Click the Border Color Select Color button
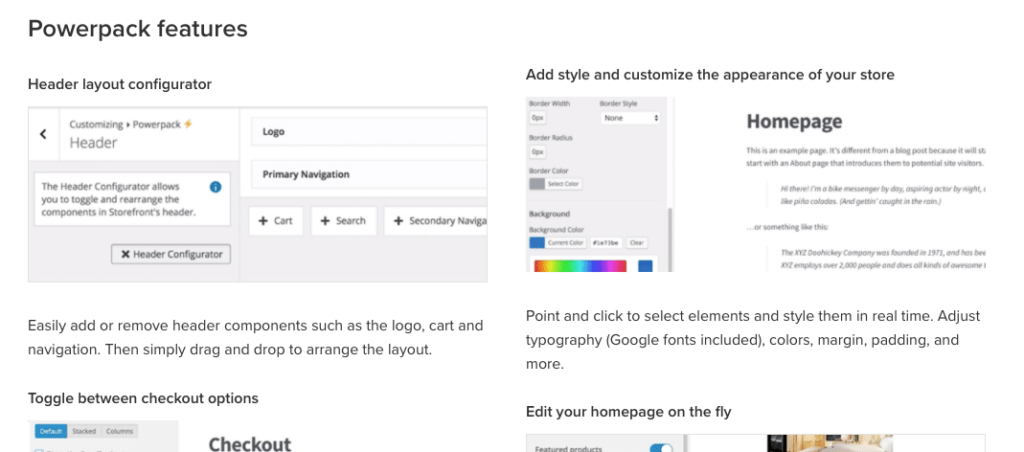Image resolution: width=1024 pixels, height=452 pixels. pos(555,184)
